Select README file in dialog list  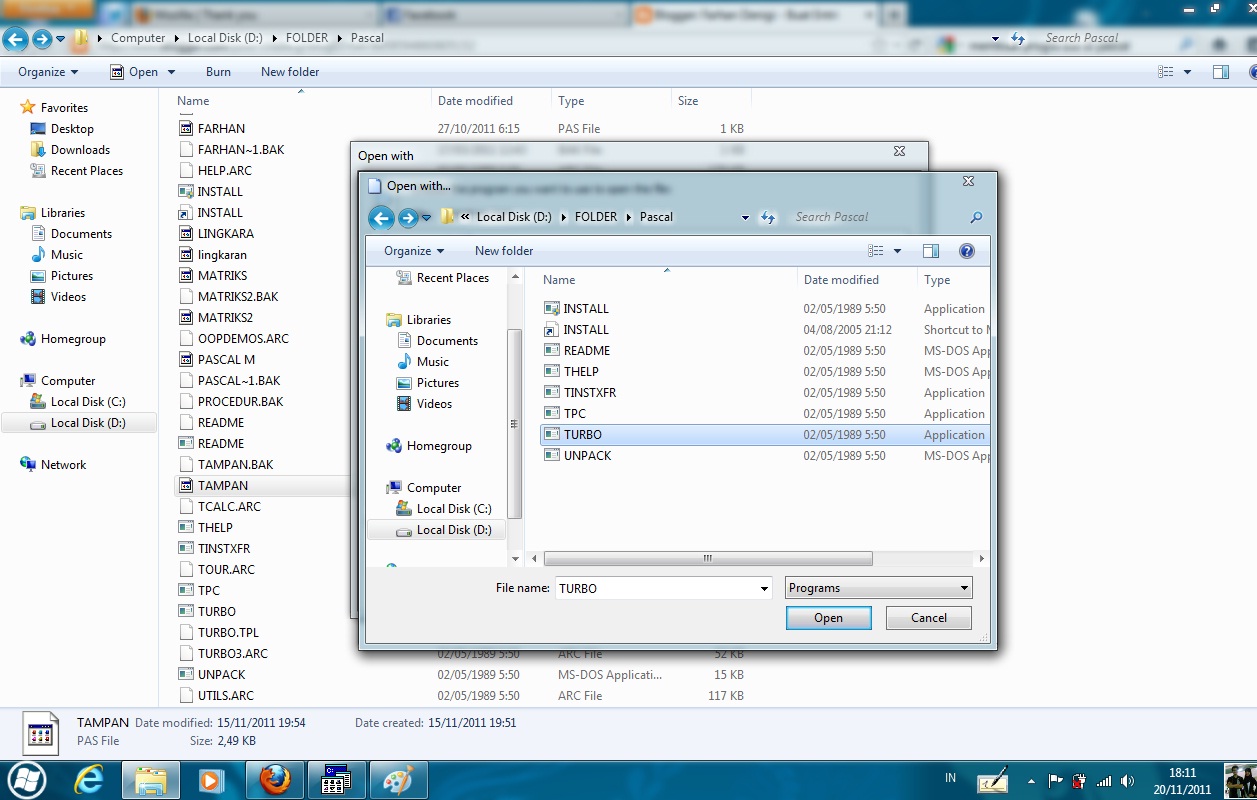tap(765, 351)
